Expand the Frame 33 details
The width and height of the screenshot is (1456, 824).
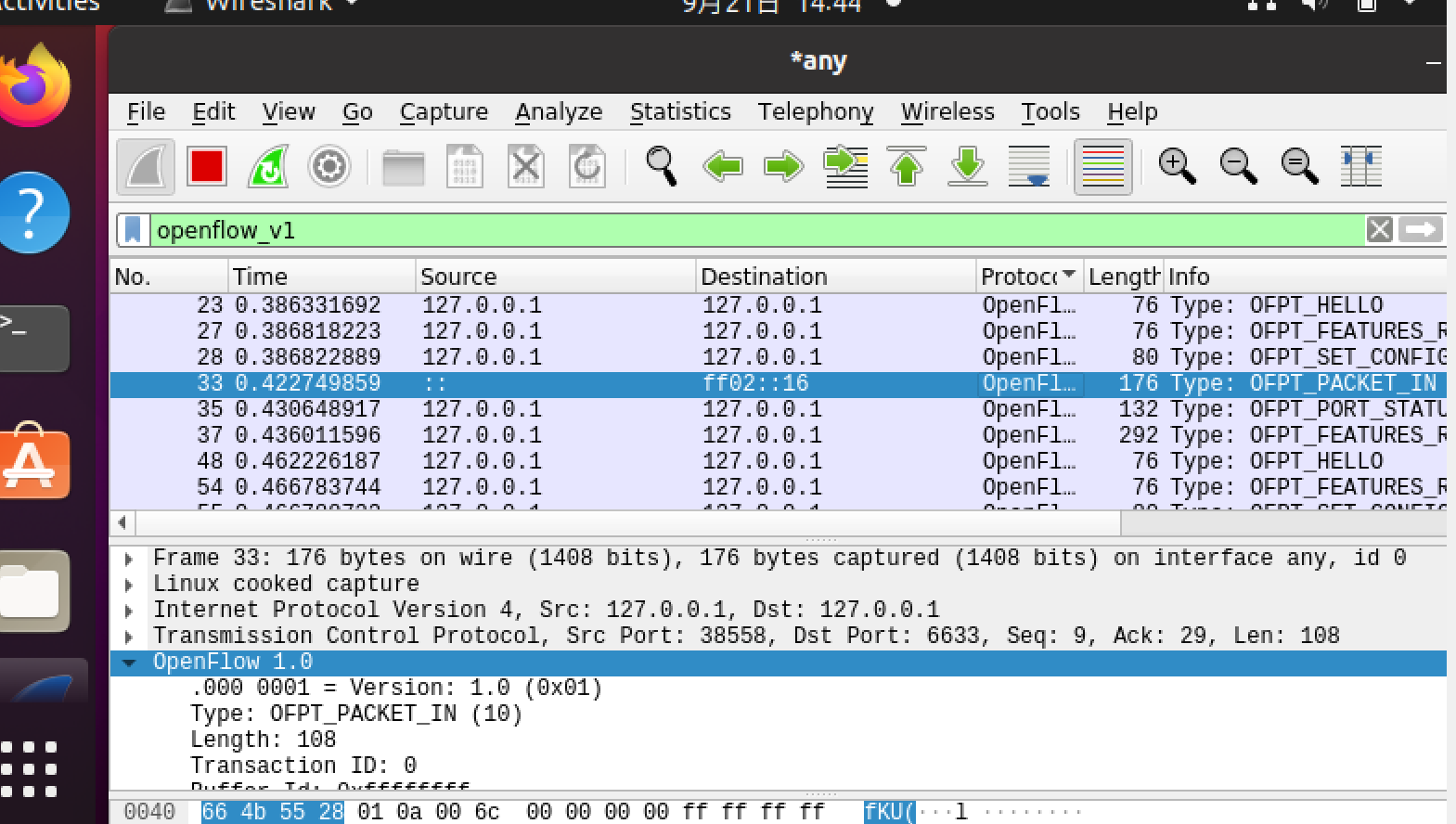pos(129,559)
